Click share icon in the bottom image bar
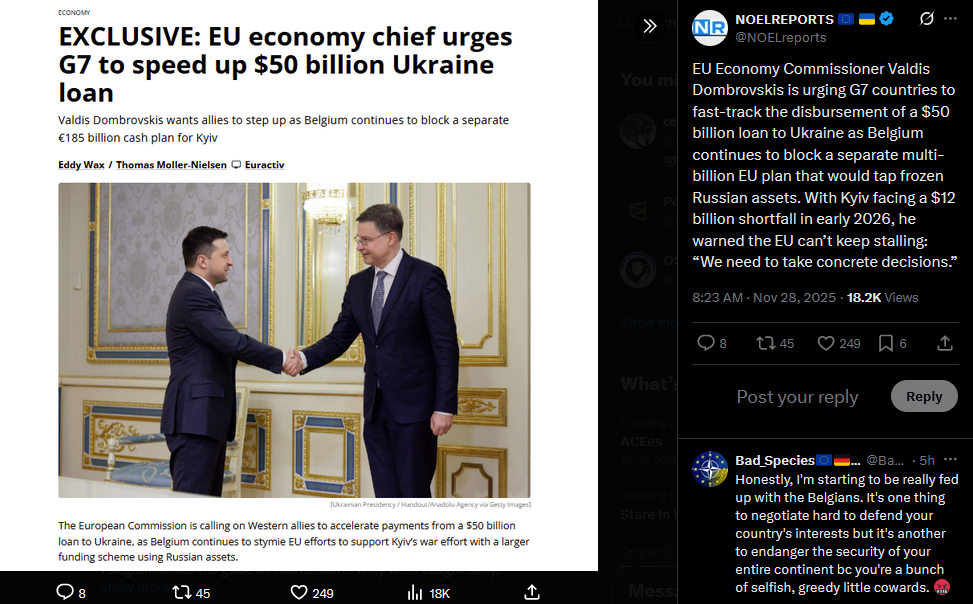The width and height of the screenshot is (973, 604). [x=532, y=592]
